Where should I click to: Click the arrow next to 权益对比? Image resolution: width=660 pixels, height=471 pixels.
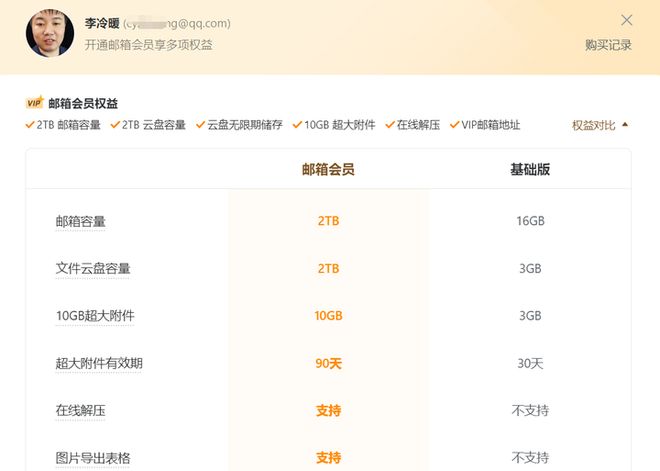(625, 125)
